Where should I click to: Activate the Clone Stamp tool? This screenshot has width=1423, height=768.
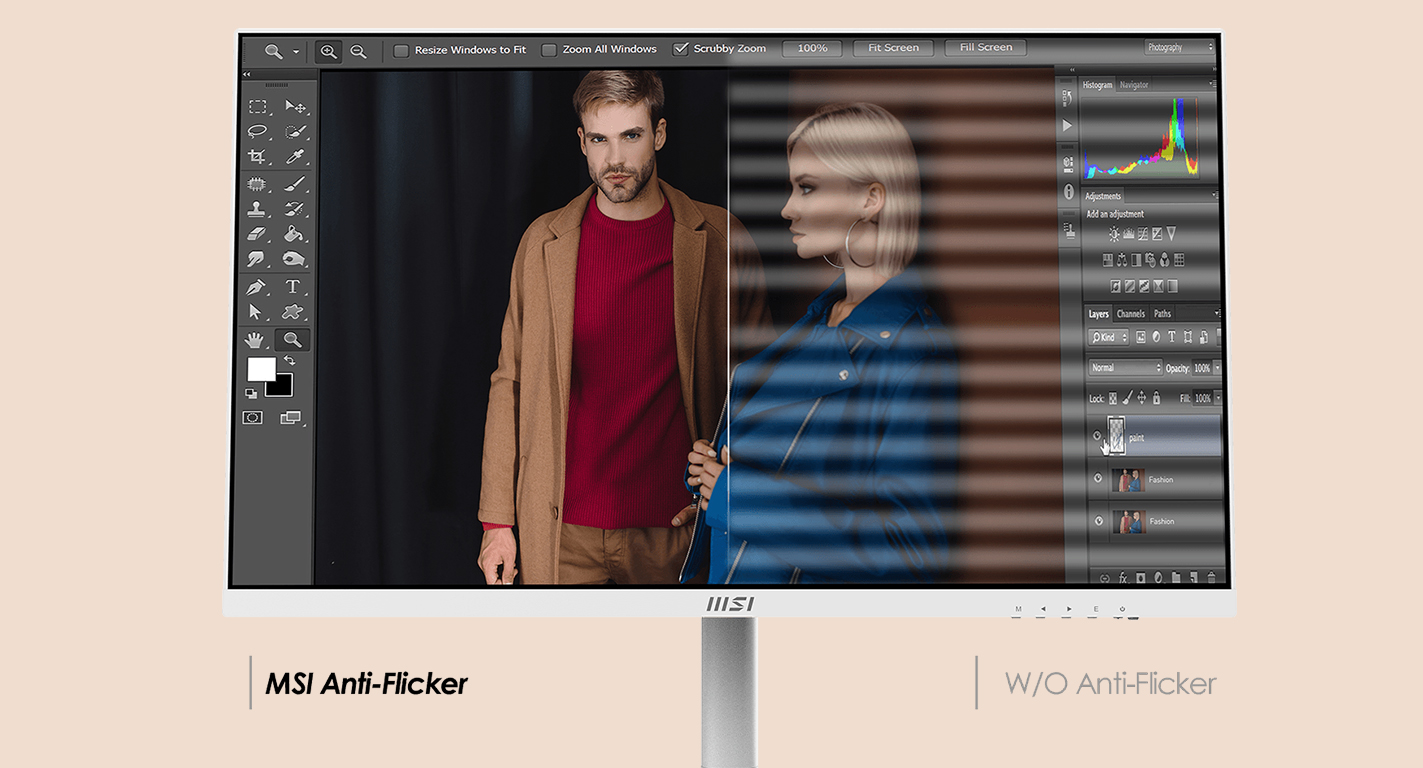pyautogui.click(x=258, y=209)
